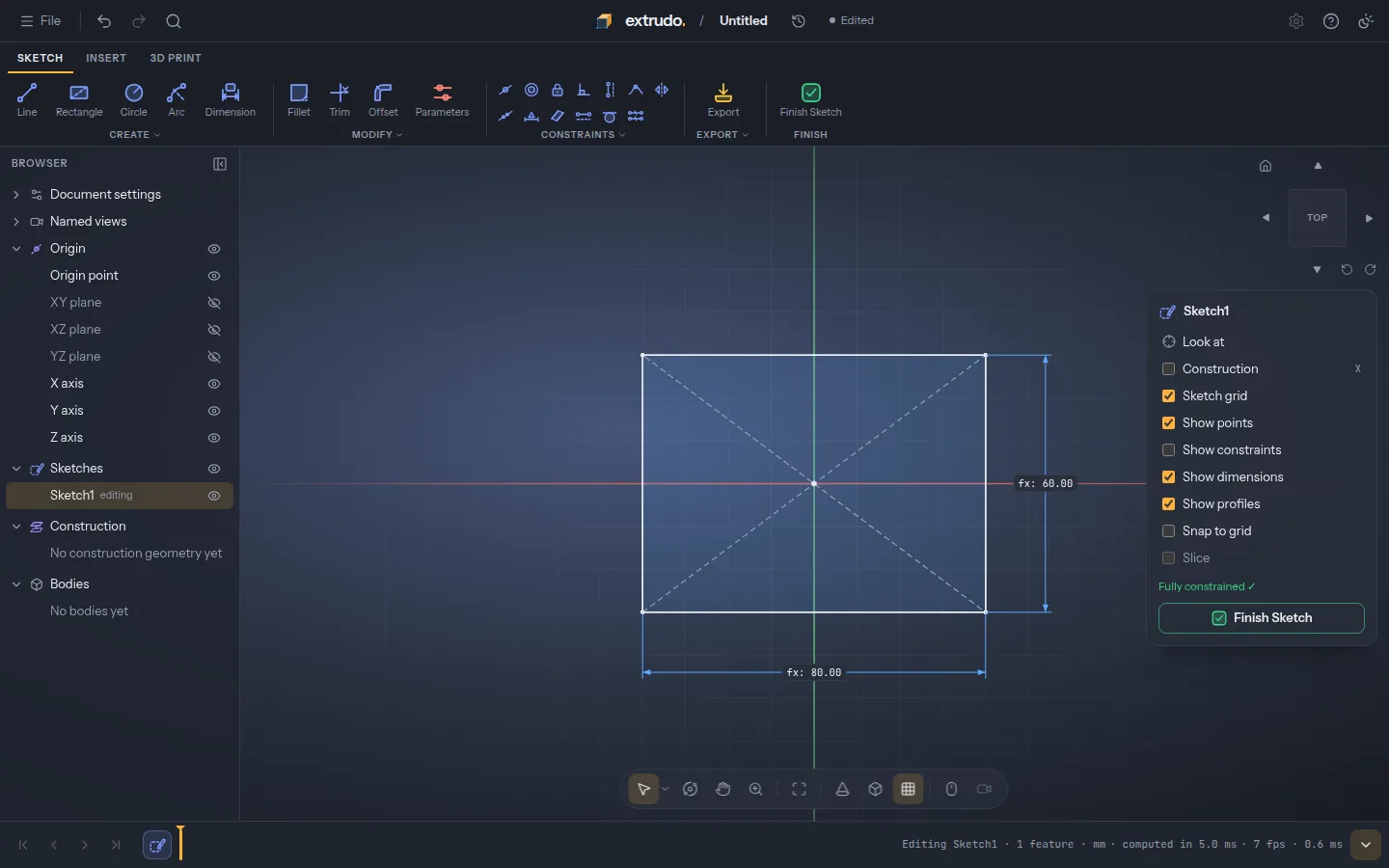
Task: Open the help icon
Action: [x=1331, y=21]
